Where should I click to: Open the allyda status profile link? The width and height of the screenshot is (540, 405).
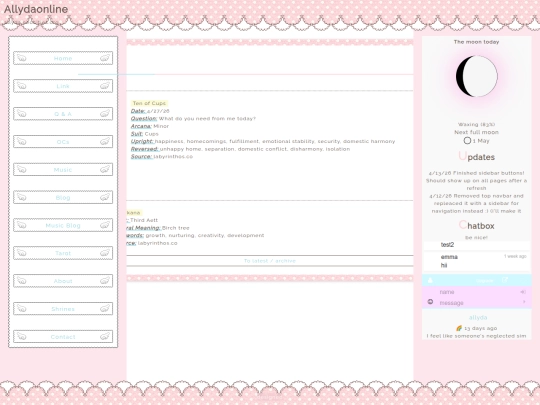click(478, 318)
